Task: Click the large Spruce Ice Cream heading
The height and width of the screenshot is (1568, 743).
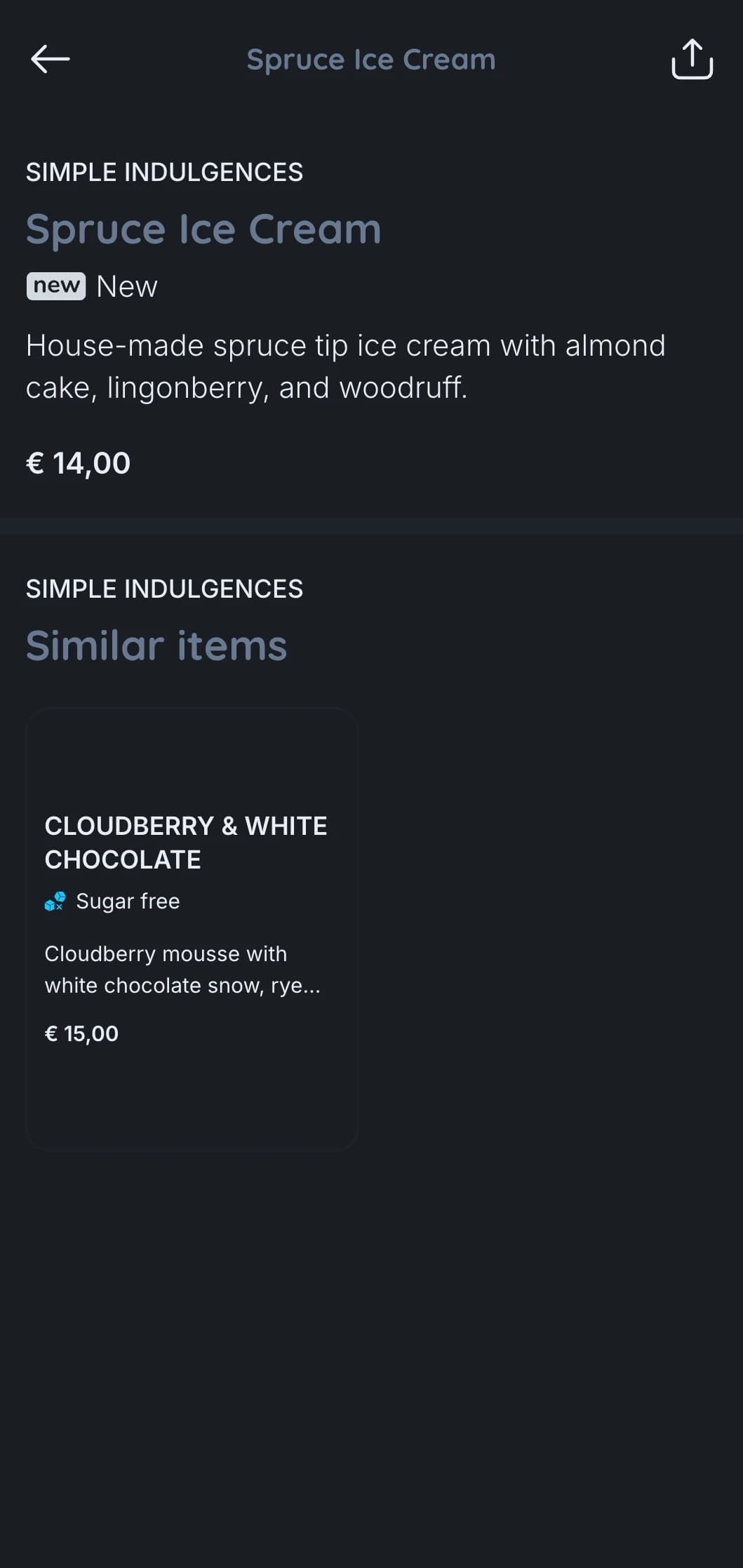Action: click(203, 229)
